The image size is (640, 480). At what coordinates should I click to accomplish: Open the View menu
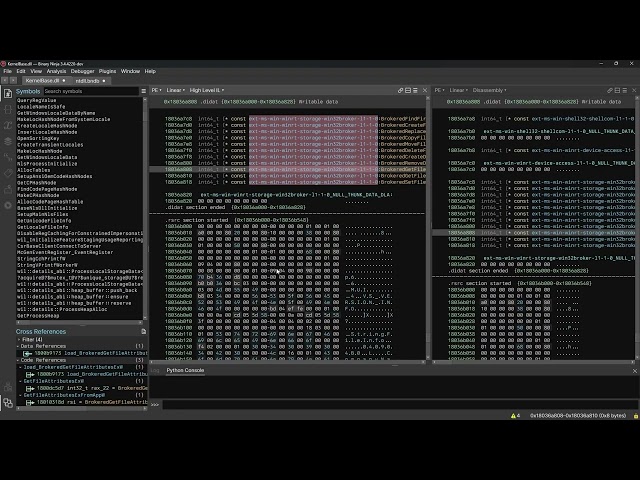[x=36, y=71]
